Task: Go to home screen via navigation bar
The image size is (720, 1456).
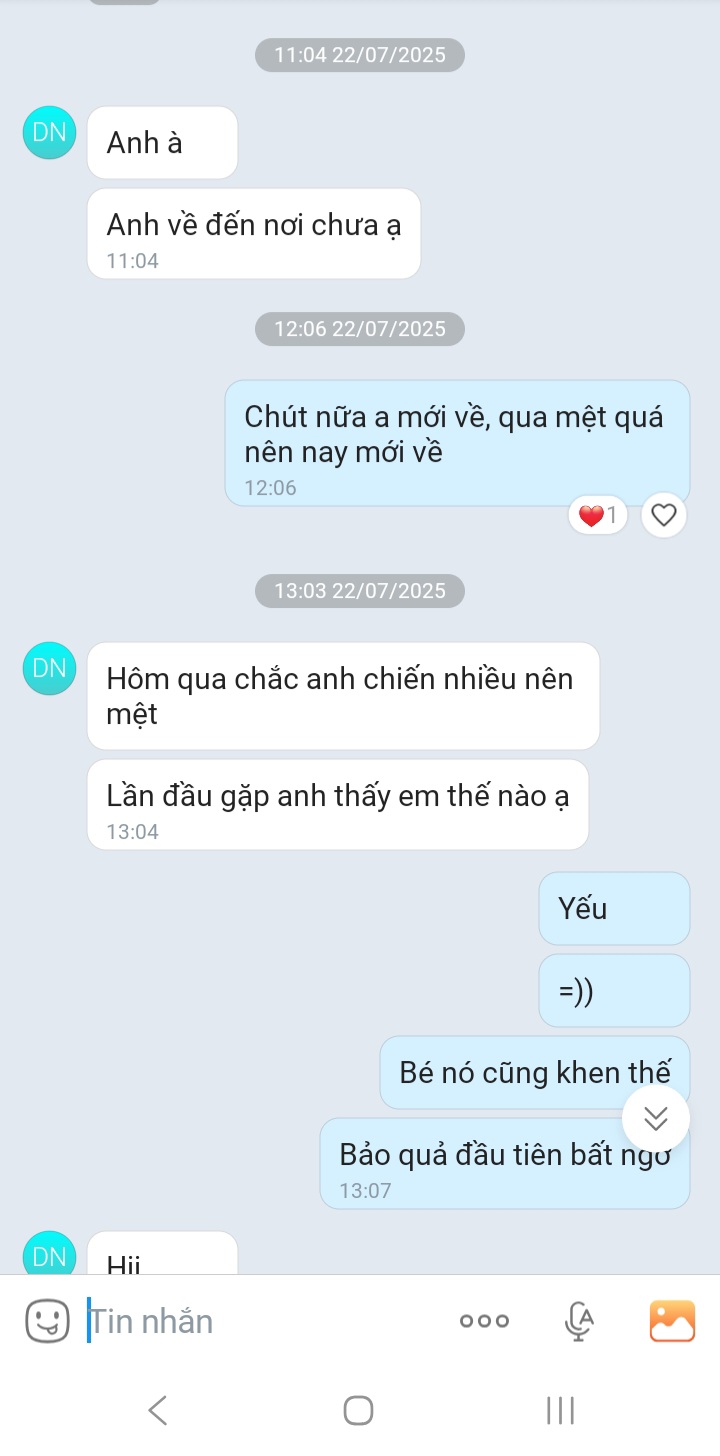Action: (x=359, y=1410)
